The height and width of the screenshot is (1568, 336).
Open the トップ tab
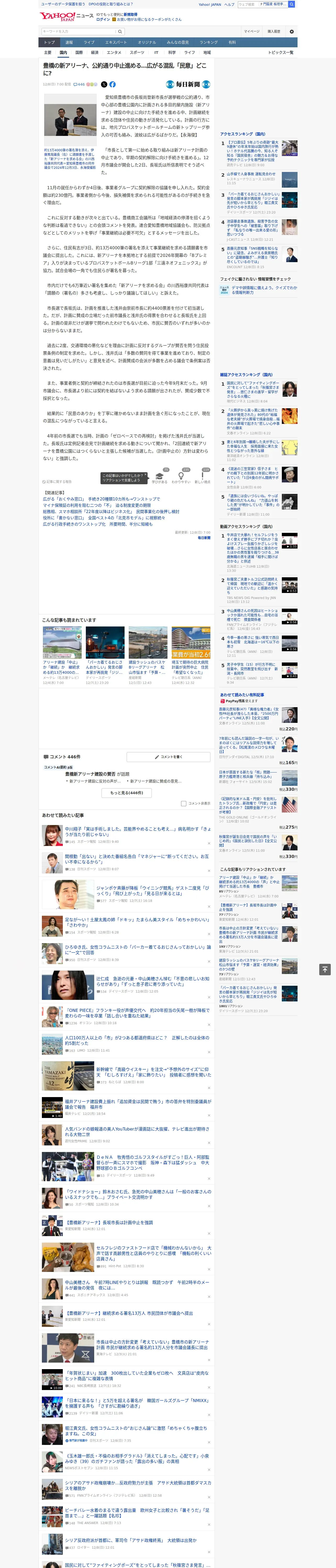[49, 43]
